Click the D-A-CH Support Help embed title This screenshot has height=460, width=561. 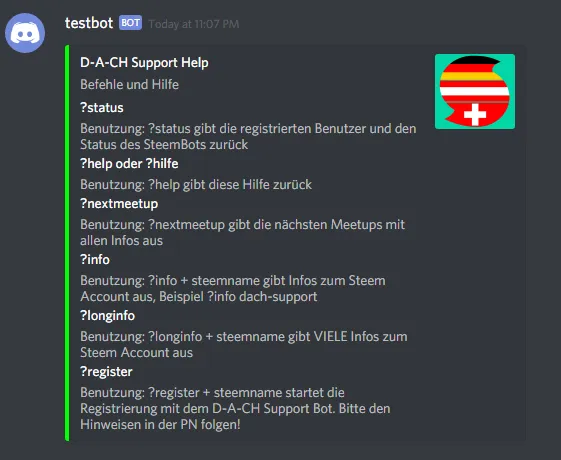144,63
